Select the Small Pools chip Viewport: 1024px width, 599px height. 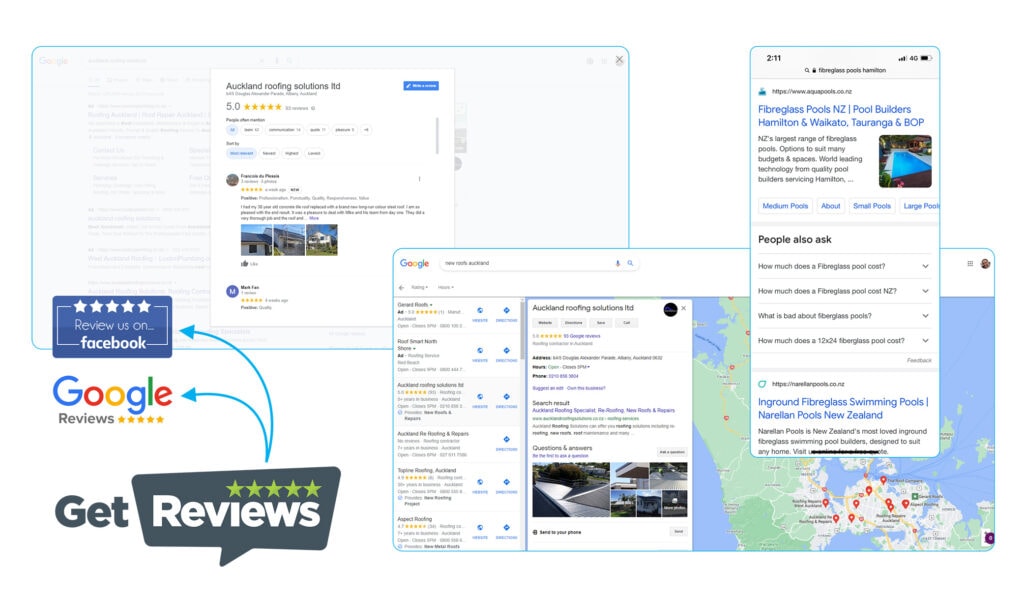point(874,207)
